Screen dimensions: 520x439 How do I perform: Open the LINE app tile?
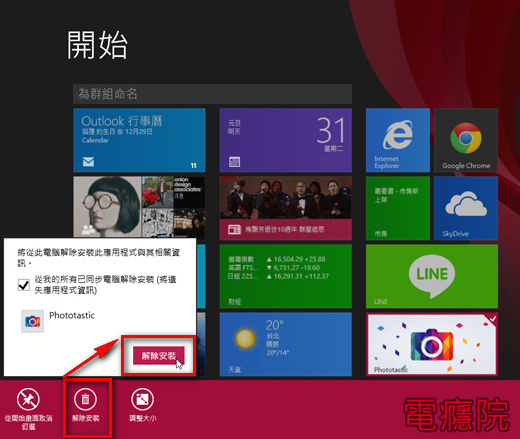432,276
